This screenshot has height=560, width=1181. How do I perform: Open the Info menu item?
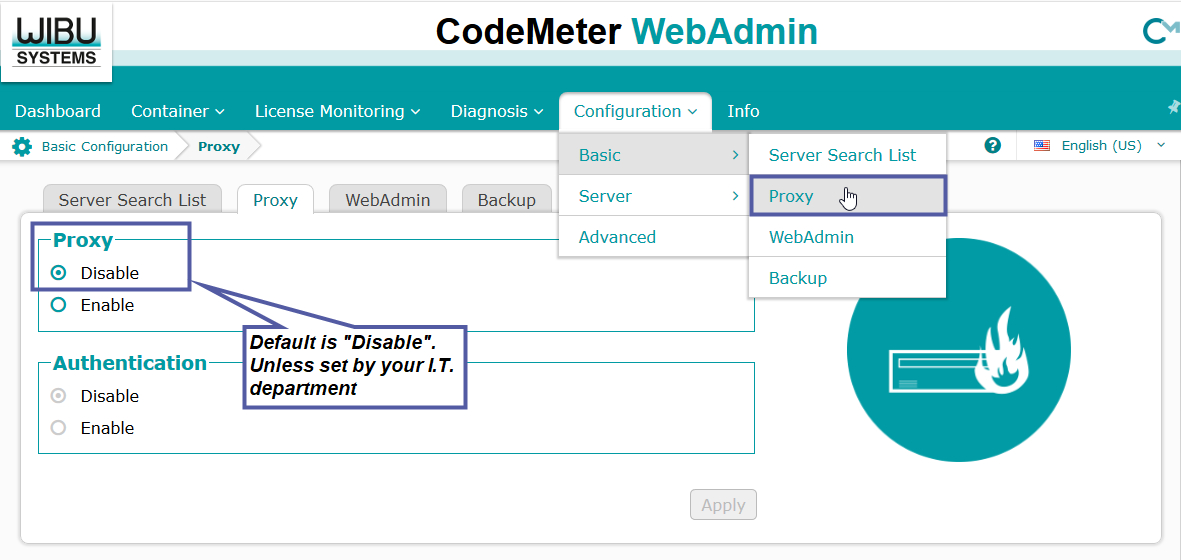(743, 111)
